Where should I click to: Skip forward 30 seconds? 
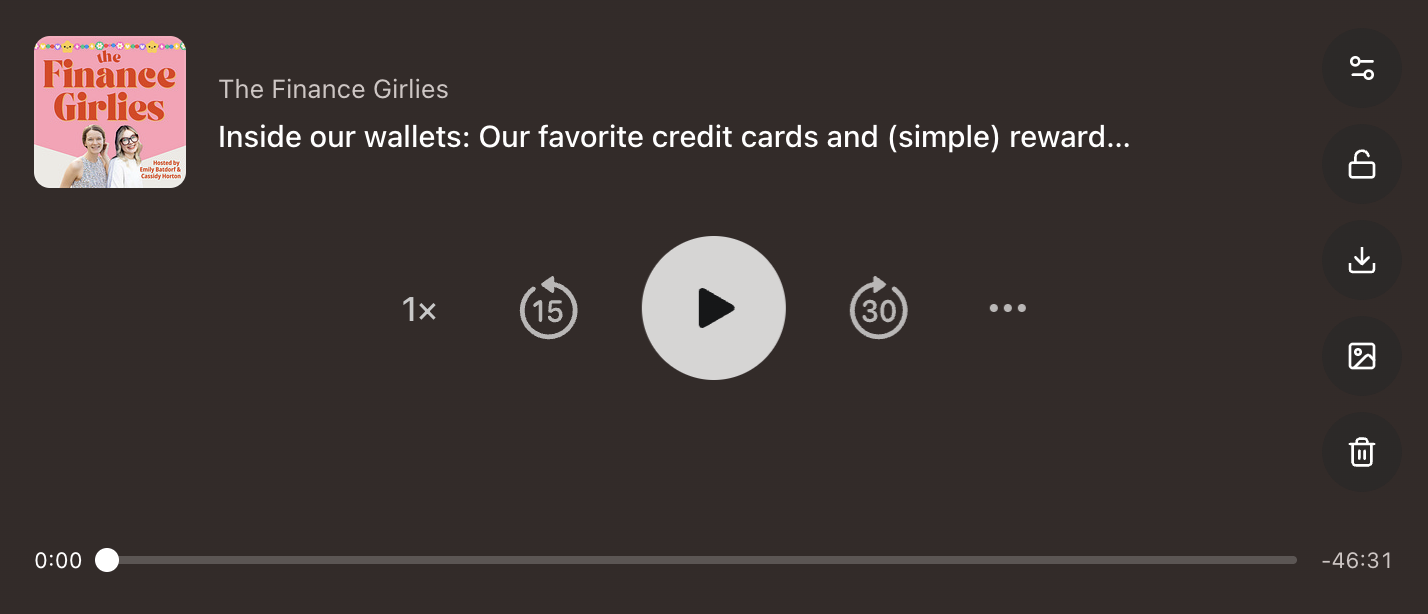[878, 309]
